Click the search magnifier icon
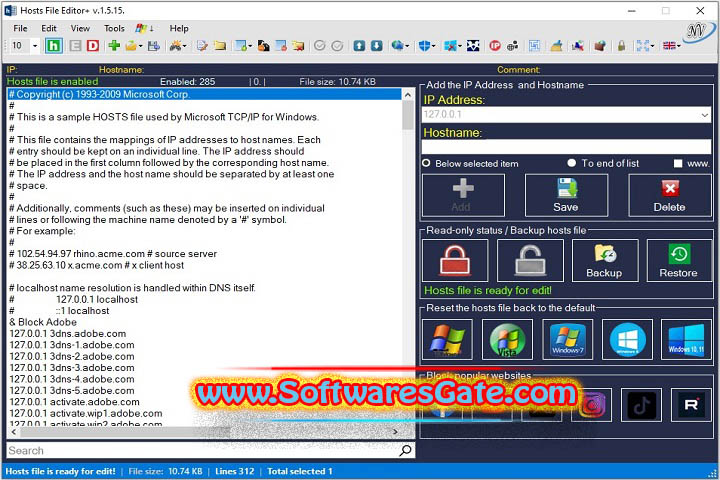The height and width of the screenshot is (480, 720). [405, 450]
